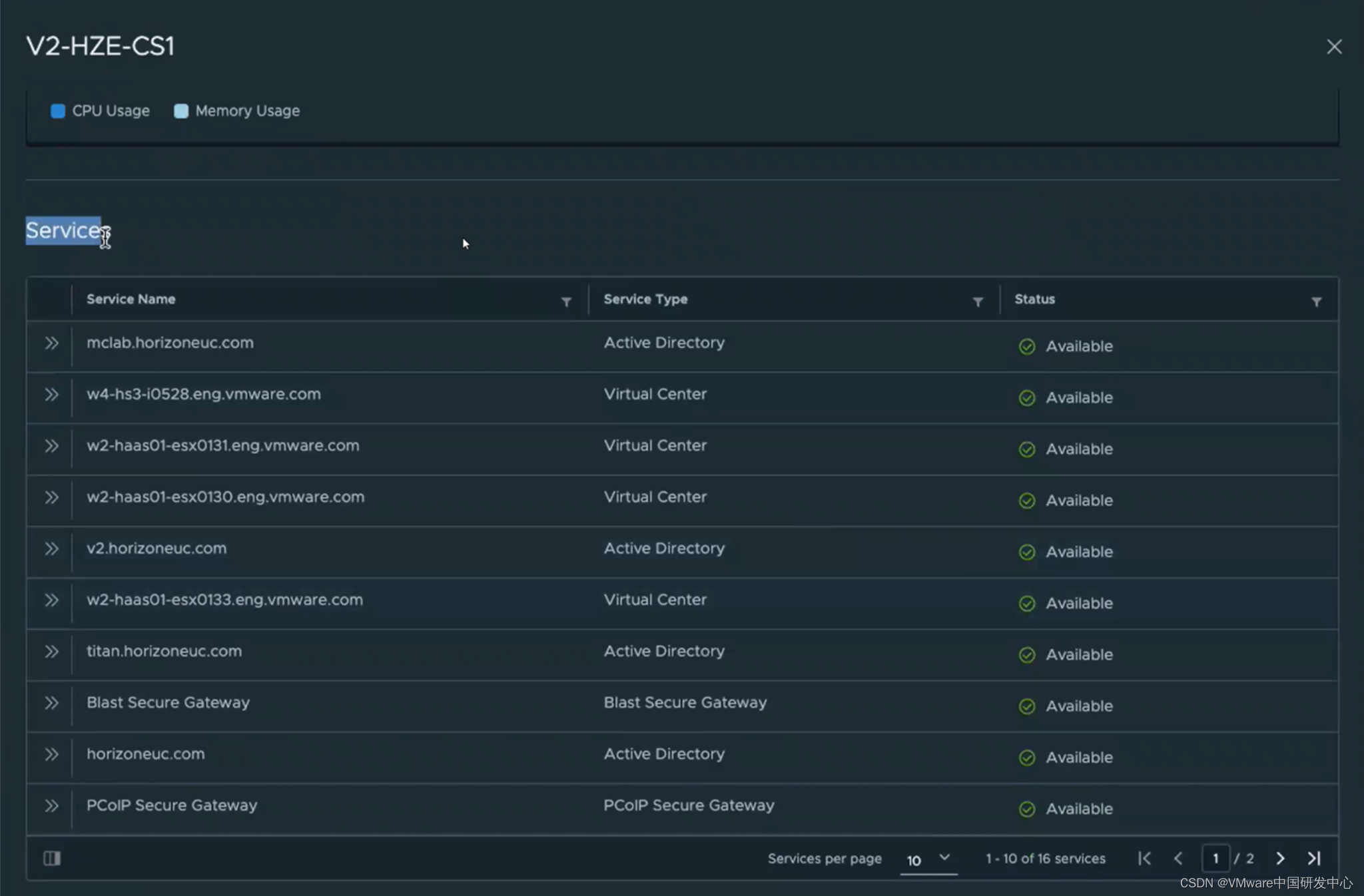The image size is (1364, 896).
Task: Close the V2-HZE-CS1 dialog
Action: coord(1334,47)
